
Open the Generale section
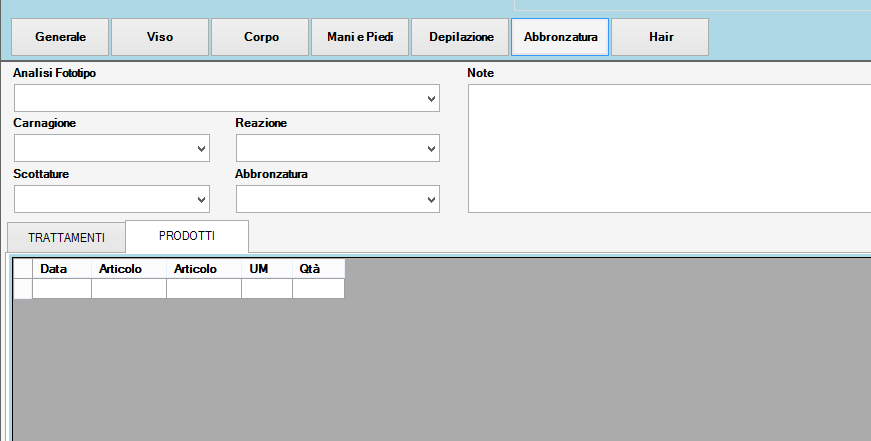pyautogui.click(x=60, y=37)
